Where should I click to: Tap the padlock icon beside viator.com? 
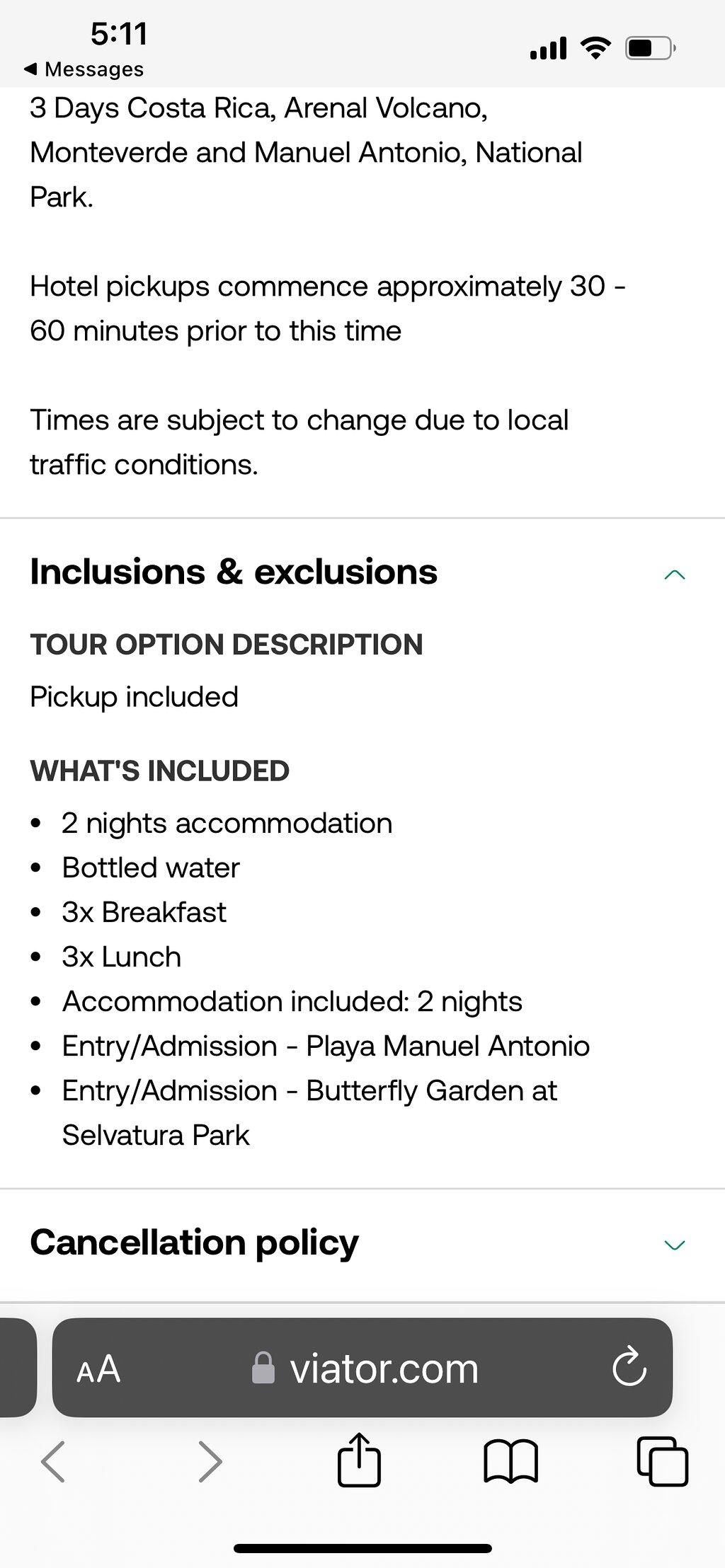tap(263, 1368)
